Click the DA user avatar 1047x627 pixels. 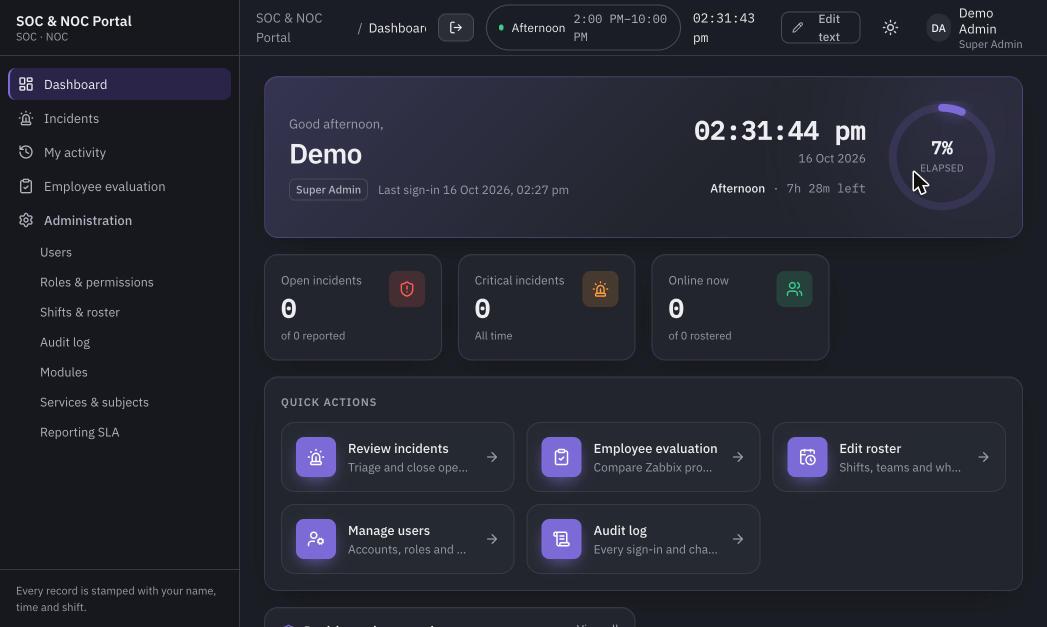click(938, 28)
